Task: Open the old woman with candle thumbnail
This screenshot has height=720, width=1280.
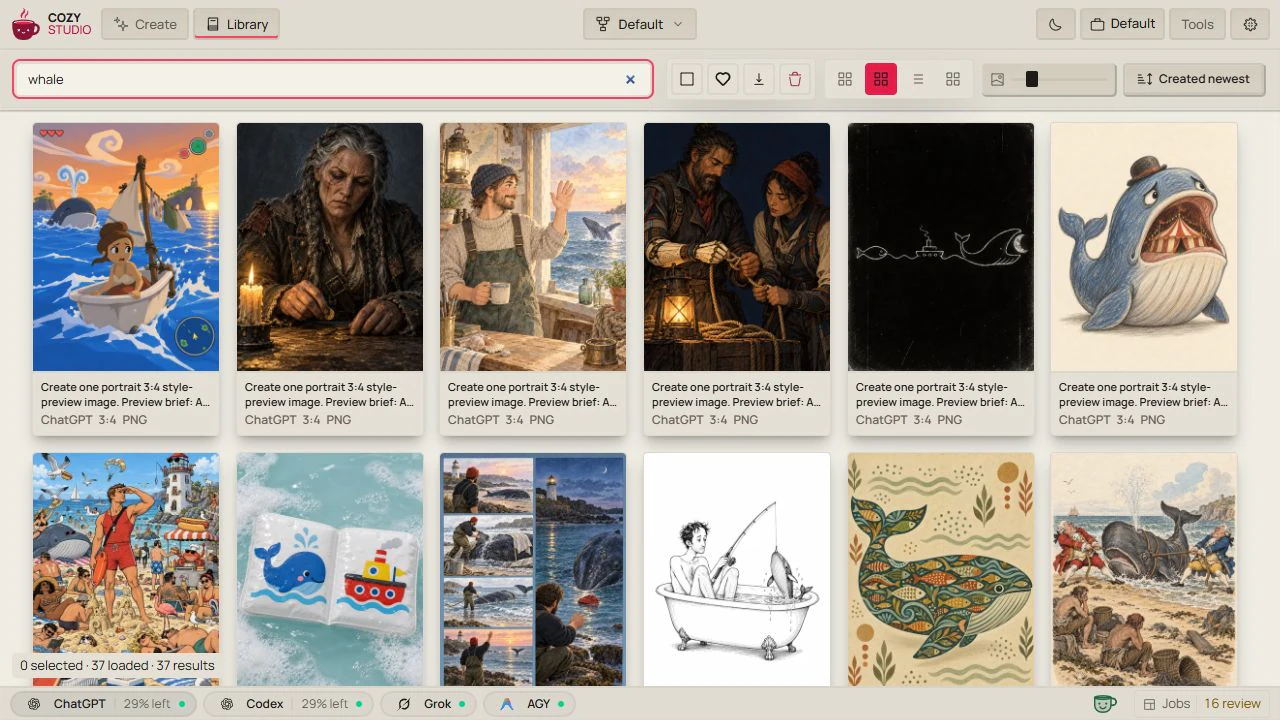Action: tap(330, 247)
